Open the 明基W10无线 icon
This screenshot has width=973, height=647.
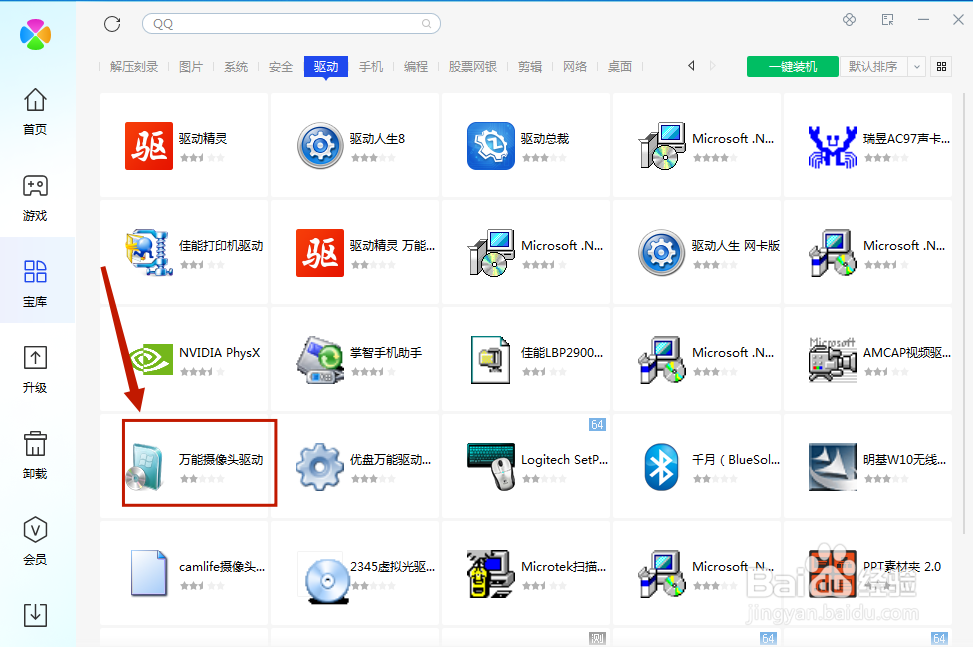833,466
